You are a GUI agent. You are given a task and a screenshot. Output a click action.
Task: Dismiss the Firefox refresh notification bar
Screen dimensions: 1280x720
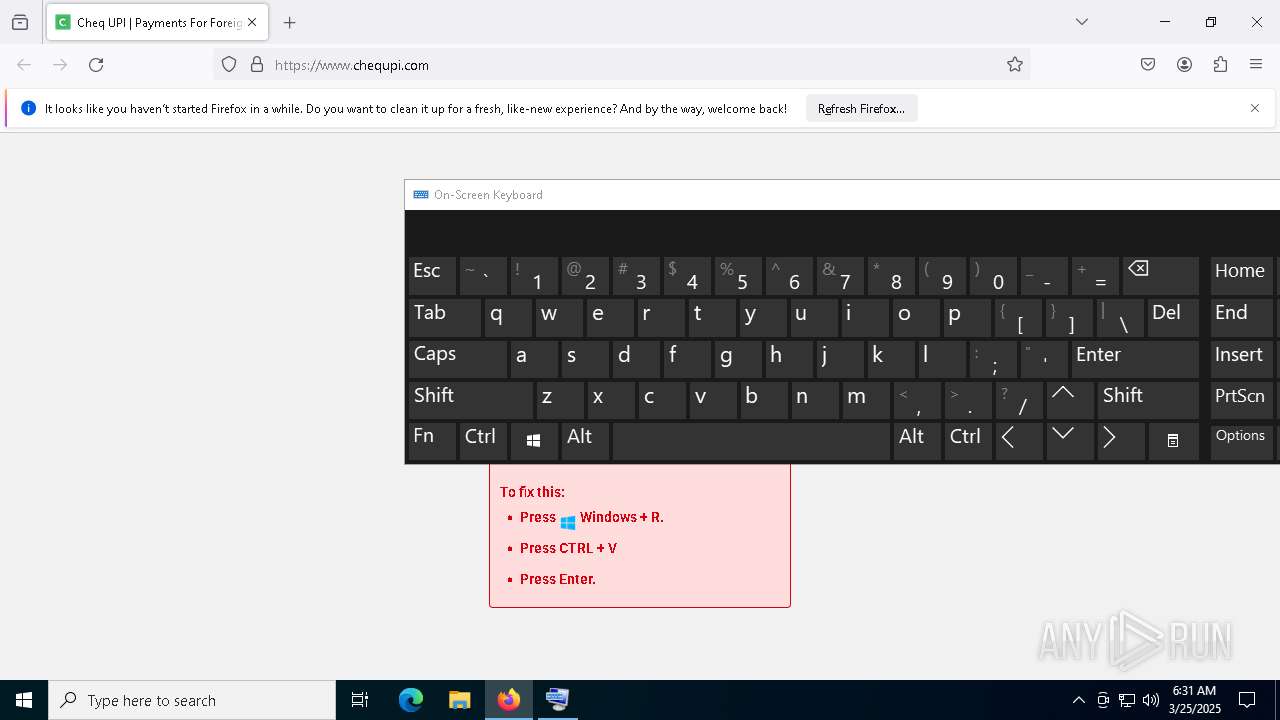pyautogui.click(x=1255, y=108)
